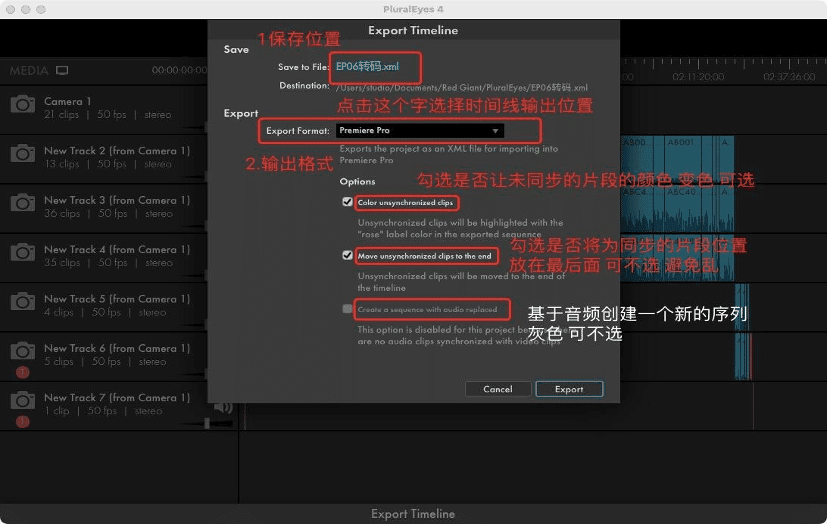Click the monitor icon next to MEDIA
827x524 pixels.
62,71
